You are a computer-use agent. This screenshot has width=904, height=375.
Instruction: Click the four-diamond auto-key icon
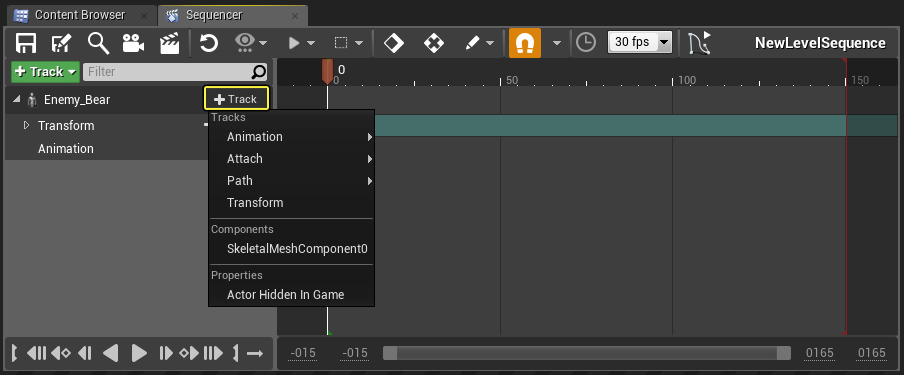click(x=433, y=43)
